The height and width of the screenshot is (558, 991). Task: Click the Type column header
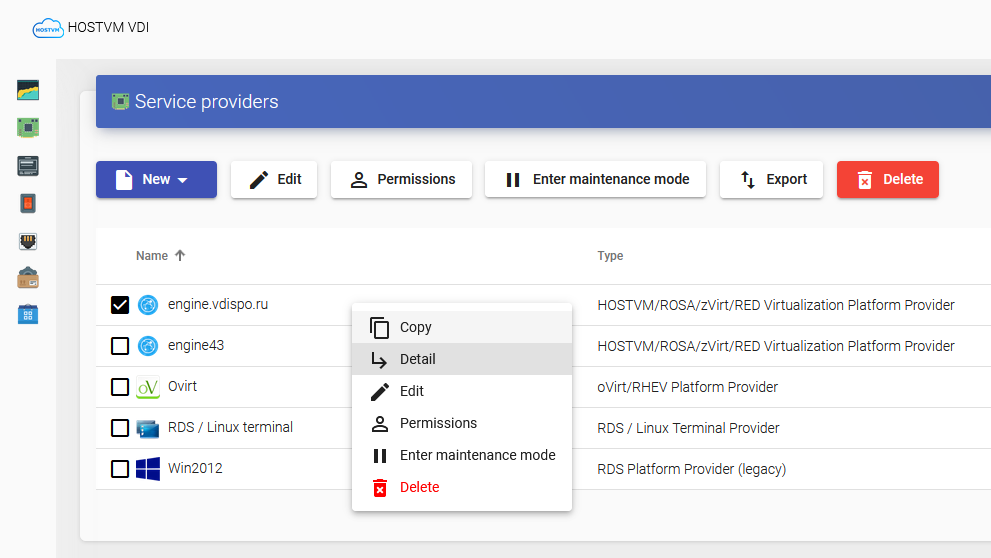coord(611,256)
